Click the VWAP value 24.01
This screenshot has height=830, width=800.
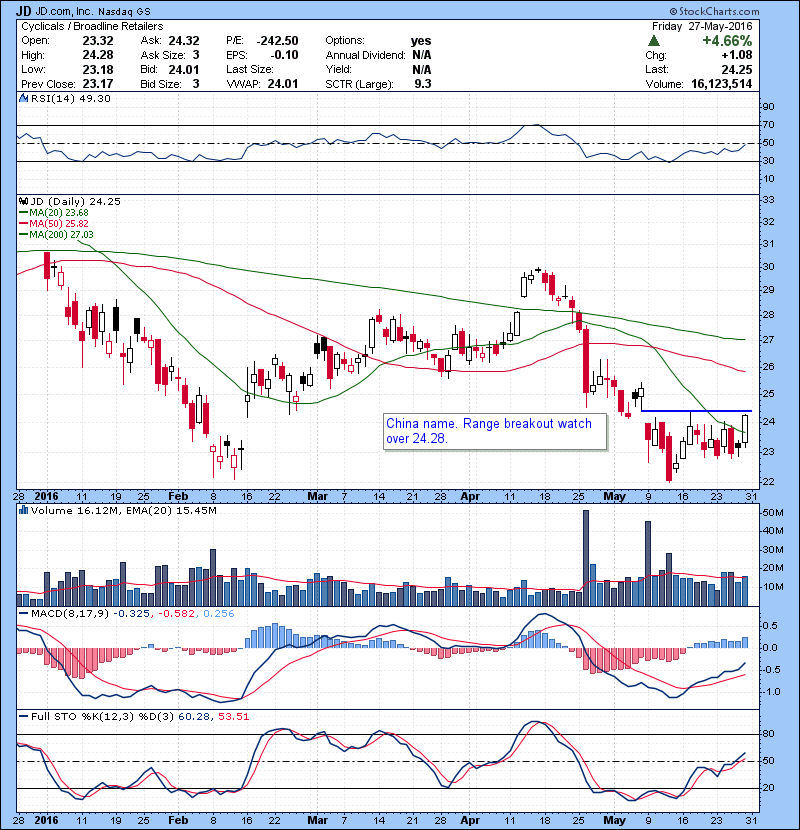coord(283,84)
